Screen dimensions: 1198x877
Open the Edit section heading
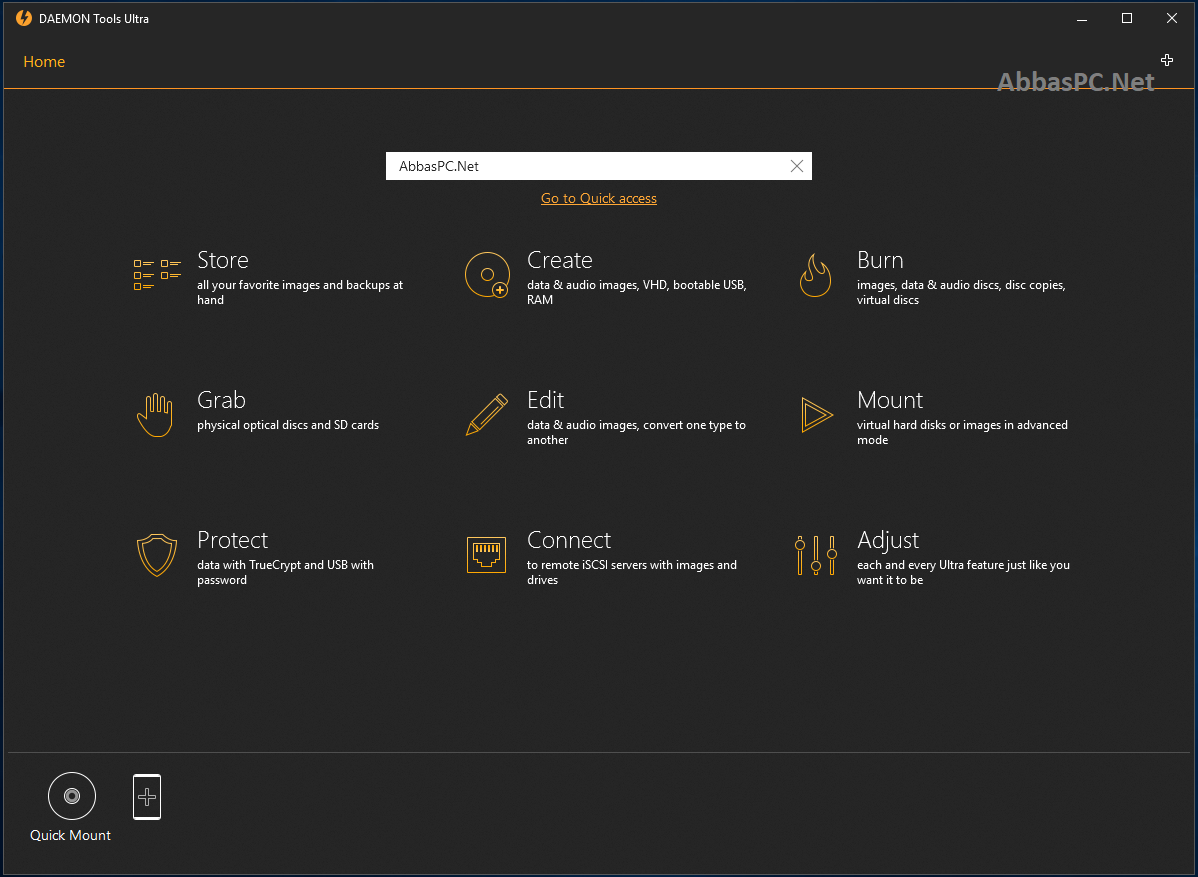(546, 400)
